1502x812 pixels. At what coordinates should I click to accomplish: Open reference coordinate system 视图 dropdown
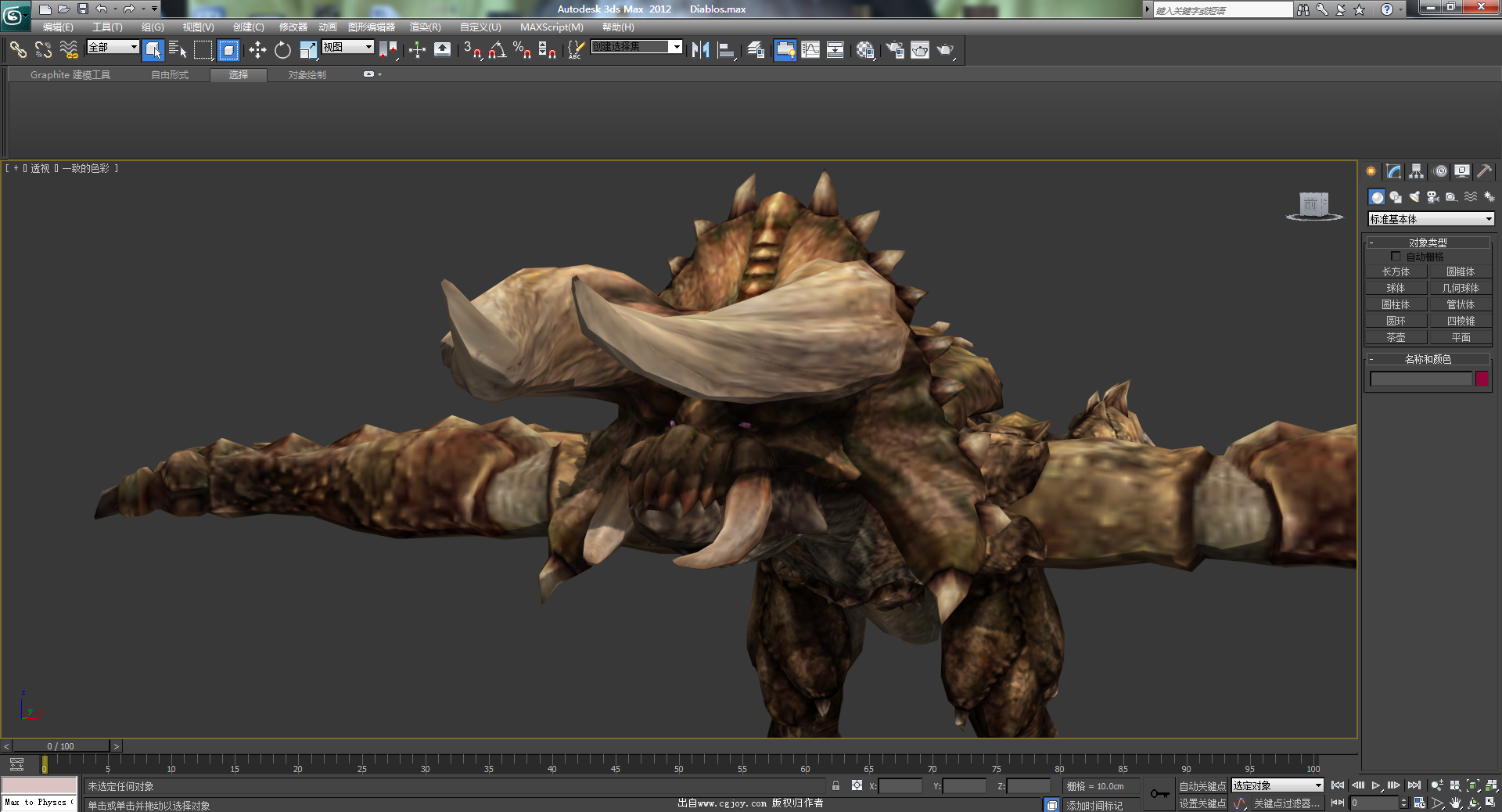coord(348,47)
